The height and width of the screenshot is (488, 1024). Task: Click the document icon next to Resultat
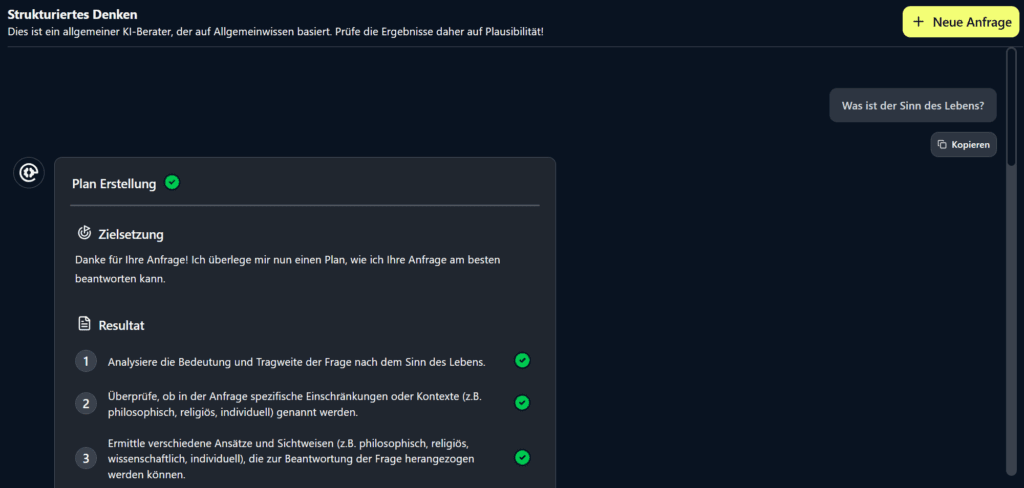pyautogui.click(x=85, y=324)
